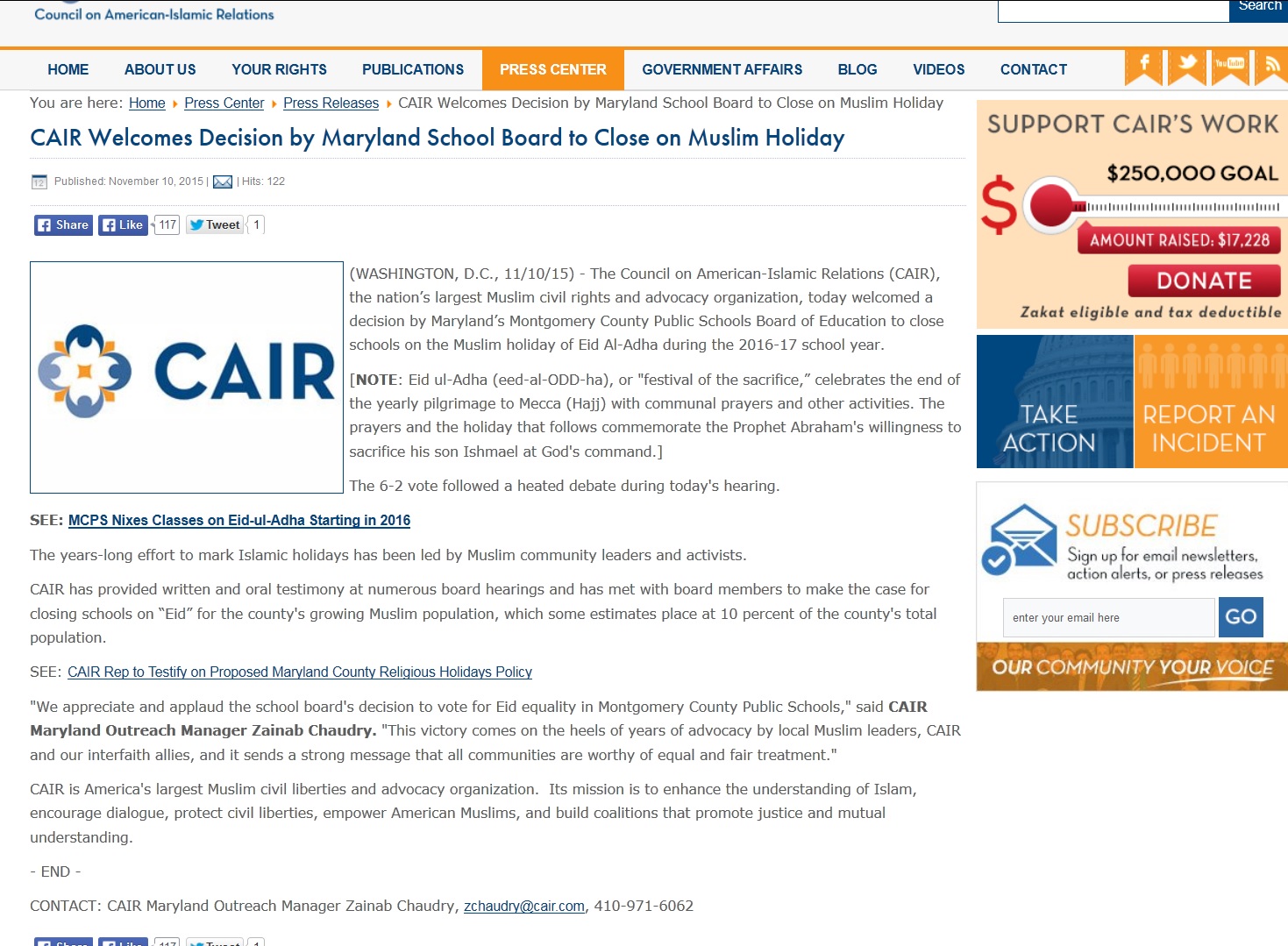Open the PUBLICATIONS menu
1288x946 pixels.
(x=413, y=69)
